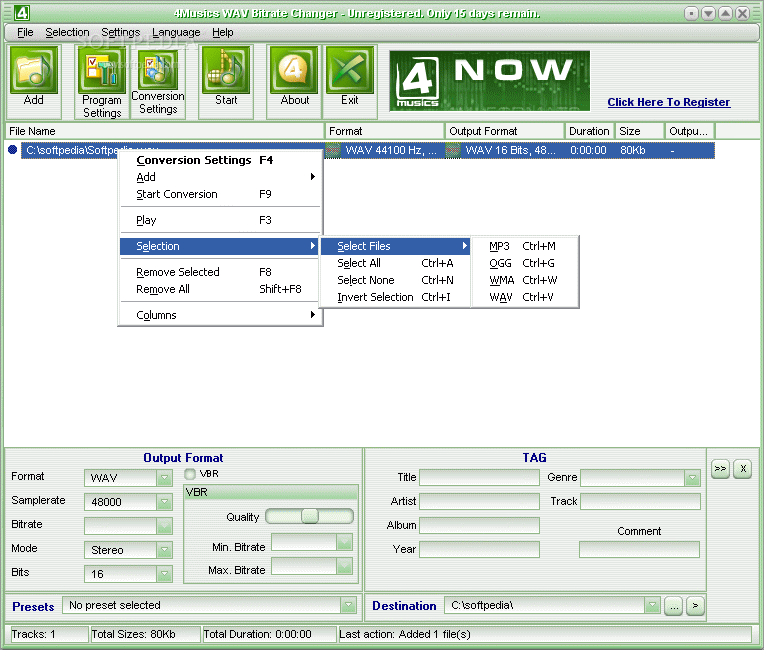
Task: Open the File menu
Action: click(25, 33)
